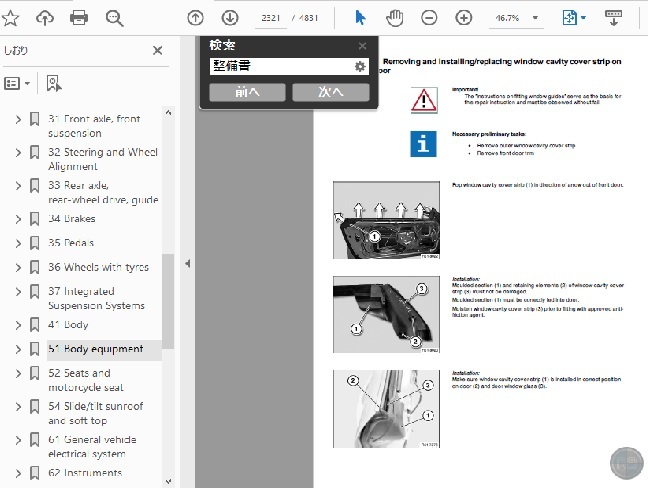Click the door panel removal illustration

(386, 220)
